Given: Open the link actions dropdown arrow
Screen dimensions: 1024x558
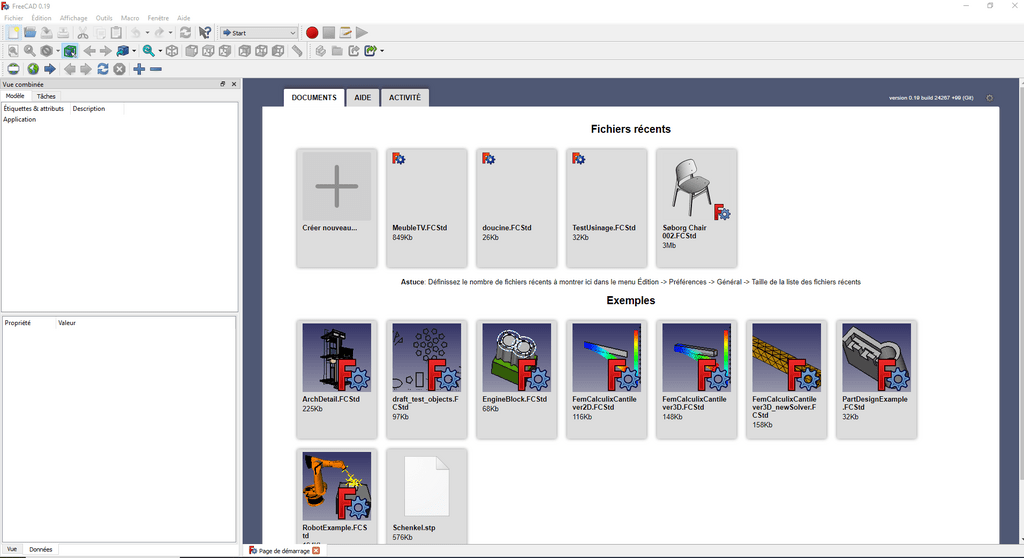Looking at the screenshot, I should tap(382, 51).
